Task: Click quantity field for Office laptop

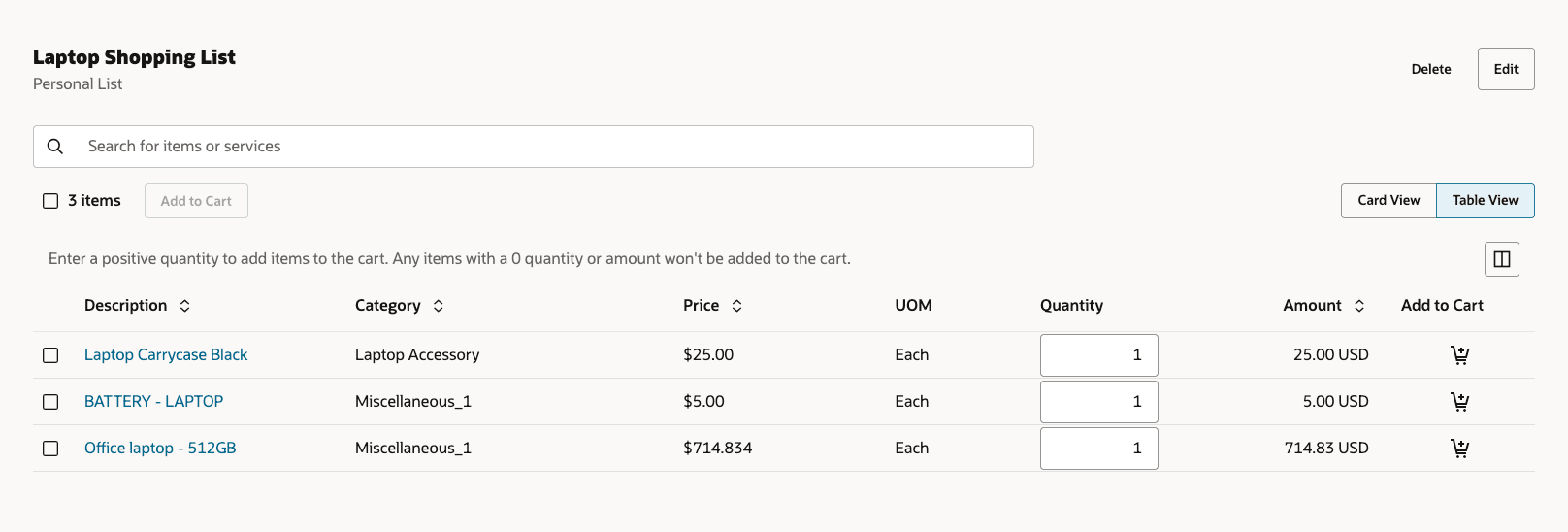Action: [x=1098, y=449]
